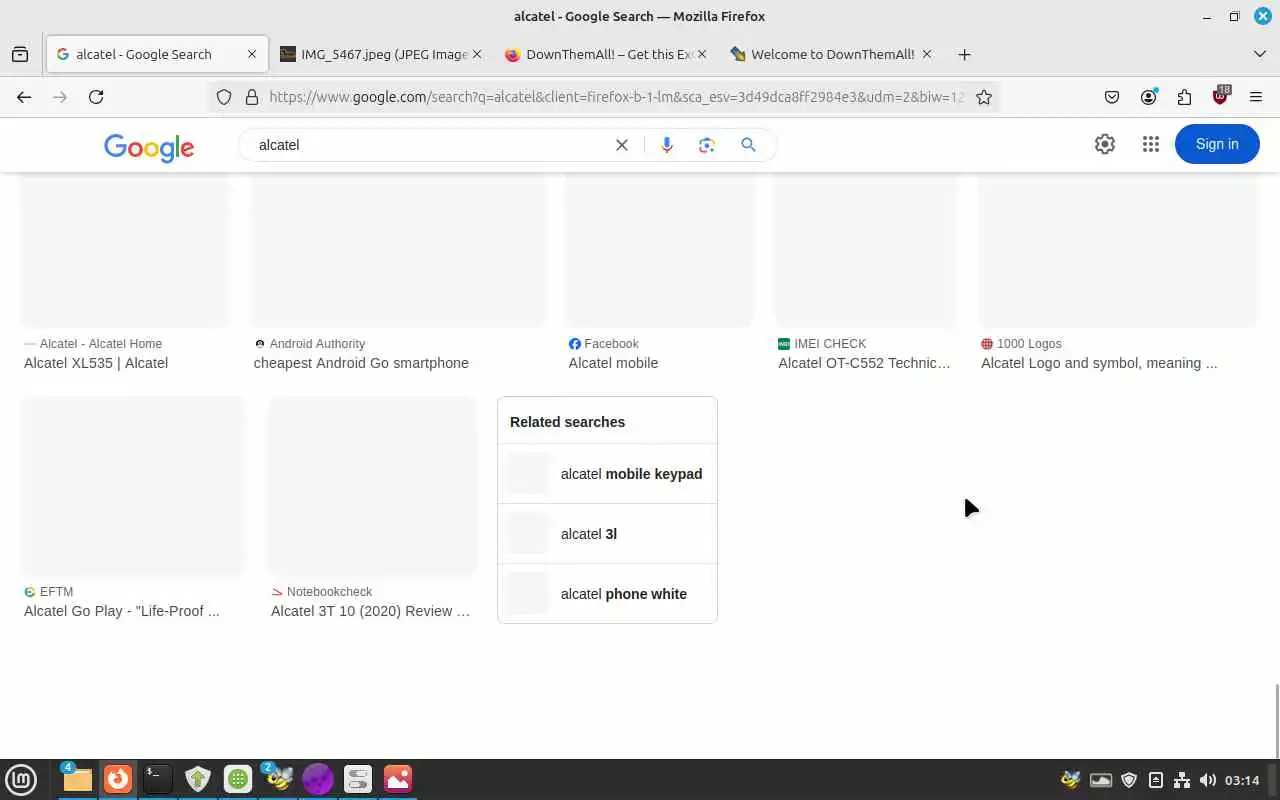This screenshot has height=800, width=1280.
Task: Select related search alcatel mobile keypad
Action: pyautogui.click(x=607, y=474)
